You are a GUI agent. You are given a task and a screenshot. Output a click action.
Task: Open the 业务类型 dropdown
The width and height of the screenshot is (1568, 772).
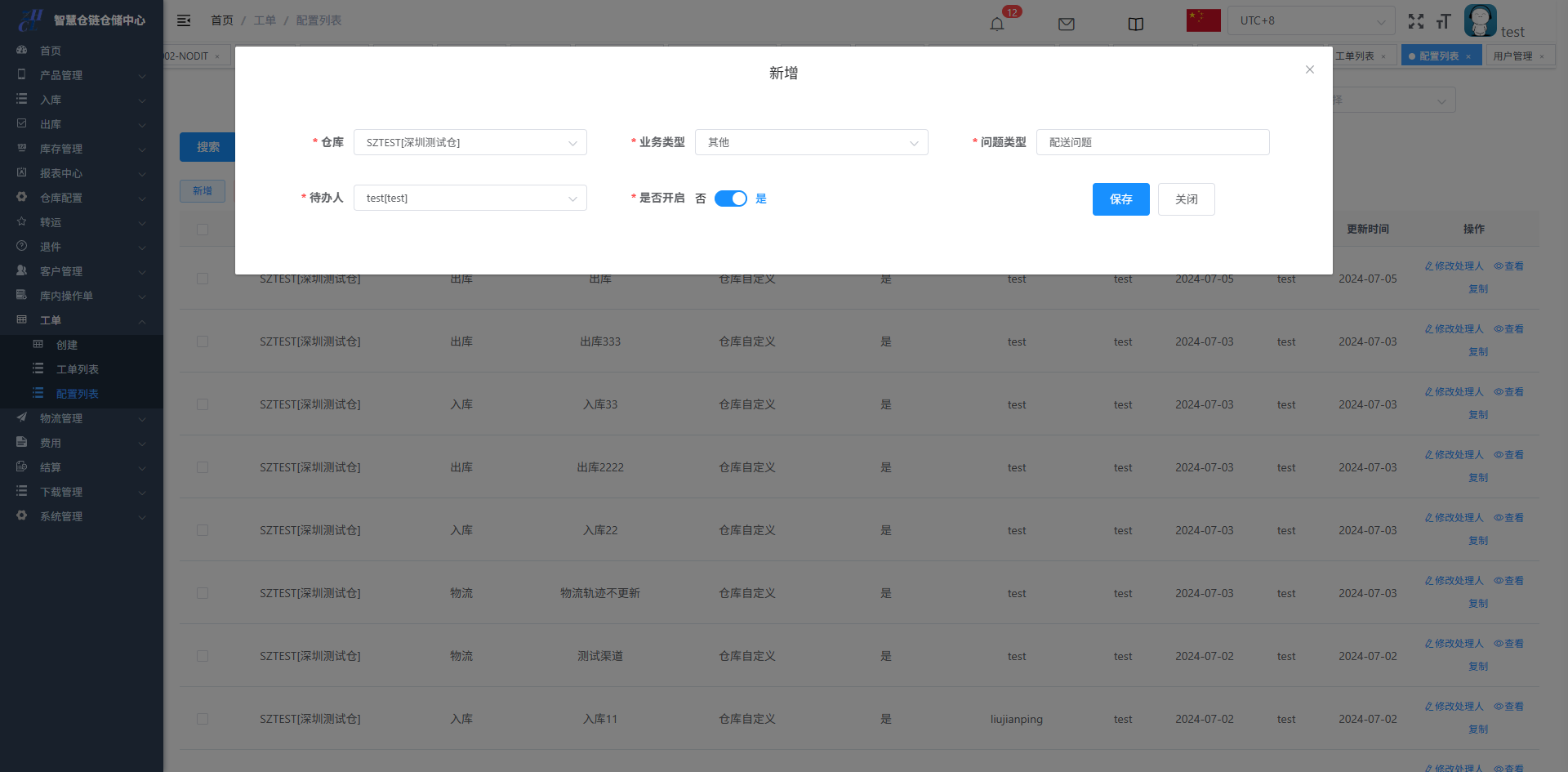811,142
